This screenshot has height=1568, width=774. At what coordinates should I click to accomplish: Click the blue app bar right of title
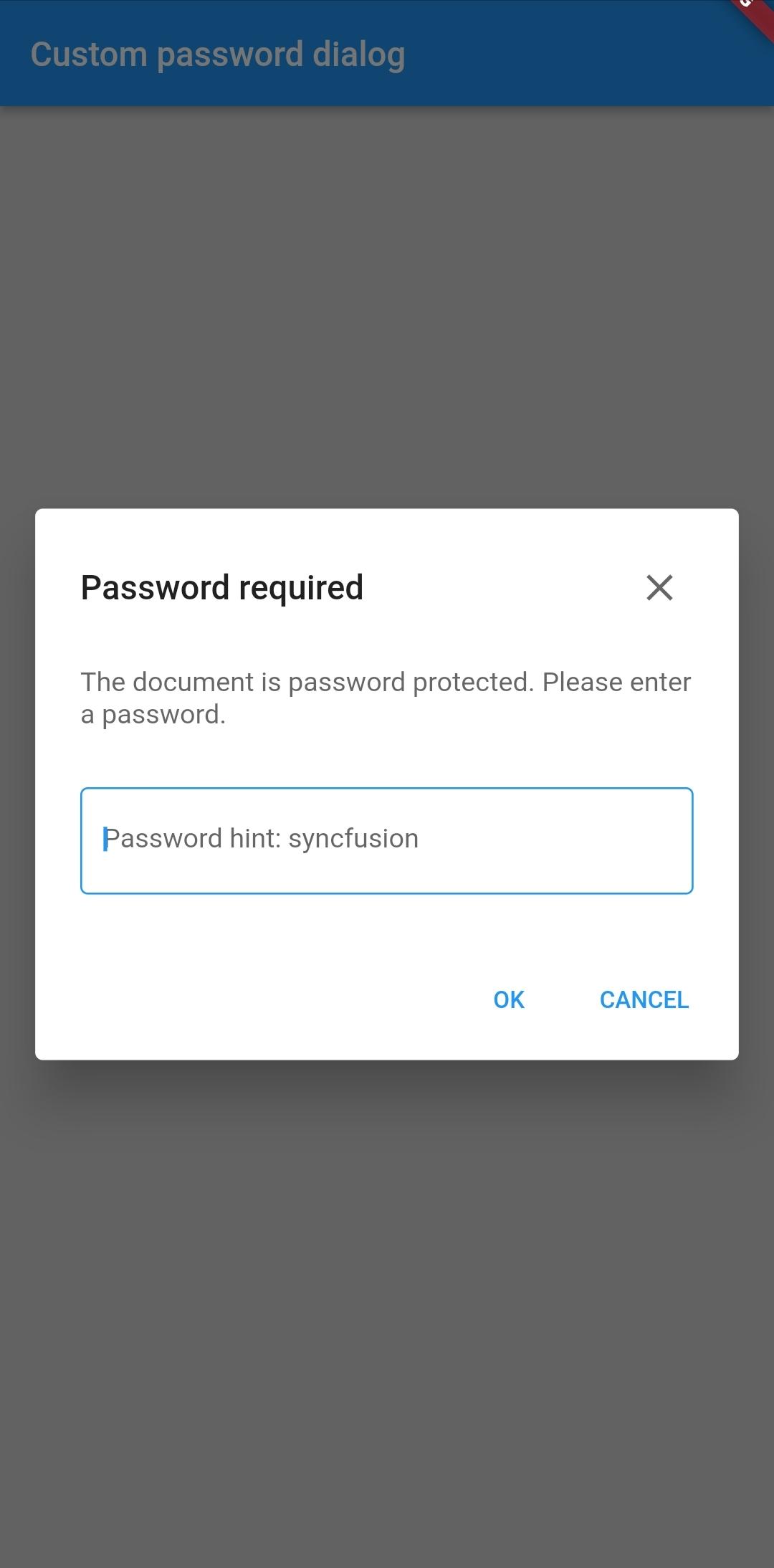pyautogui.click(x=573, y=54)
